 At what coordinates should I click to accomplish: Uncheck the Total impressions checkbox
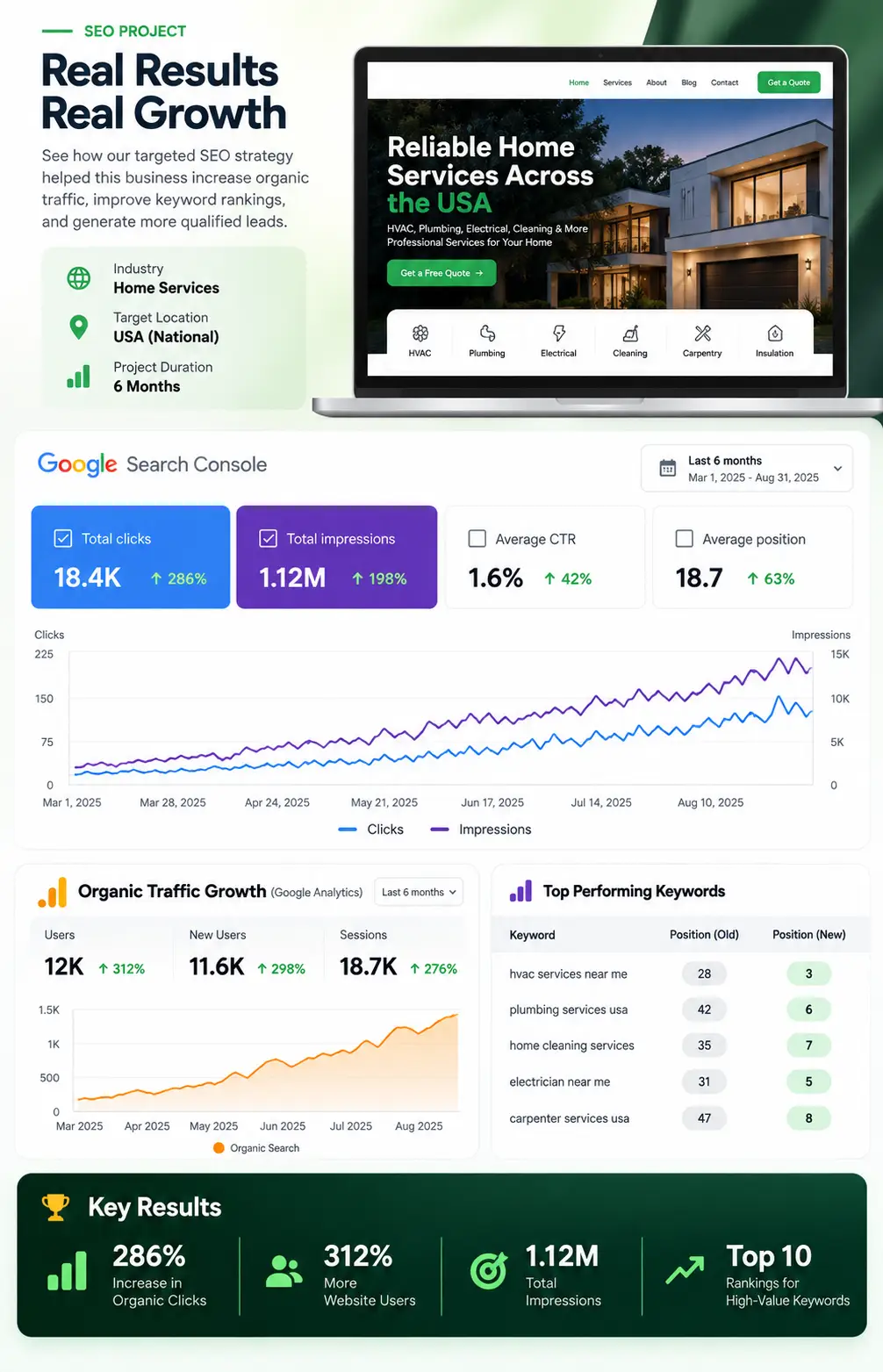[269, 539]
